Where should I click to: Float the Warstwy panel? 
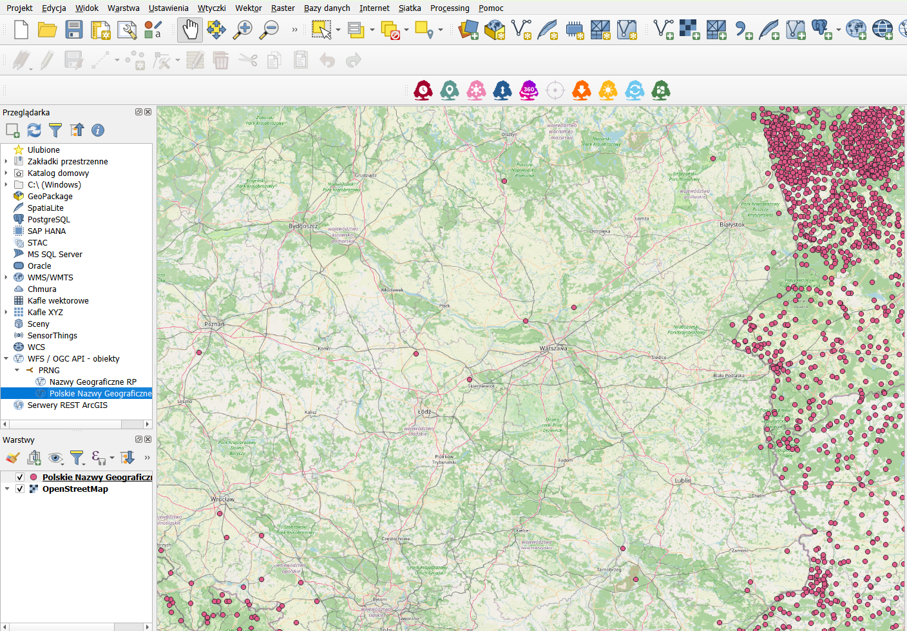tap(139, 440)
